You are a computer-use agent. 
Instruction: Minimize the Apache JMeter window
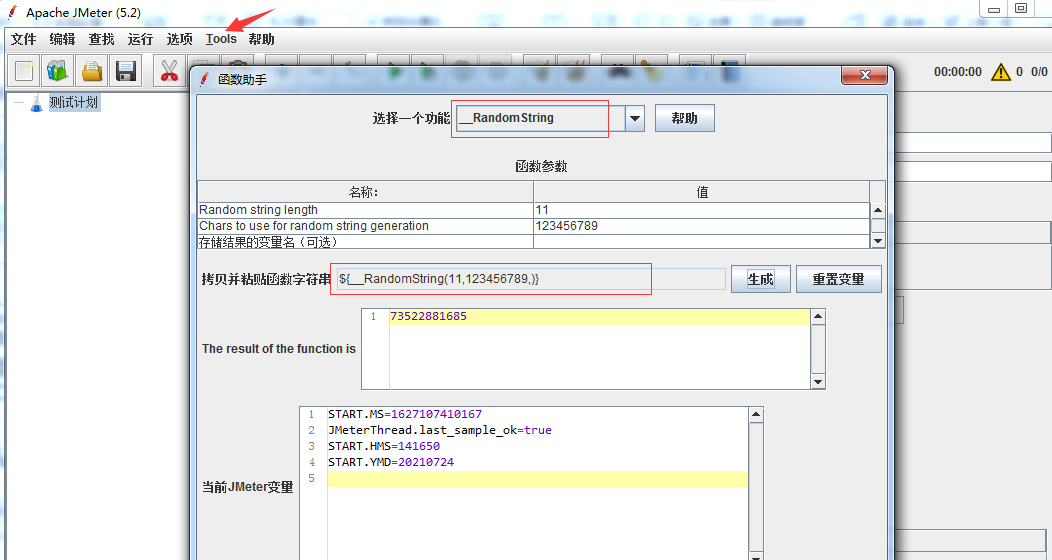[x=994, y=9]
